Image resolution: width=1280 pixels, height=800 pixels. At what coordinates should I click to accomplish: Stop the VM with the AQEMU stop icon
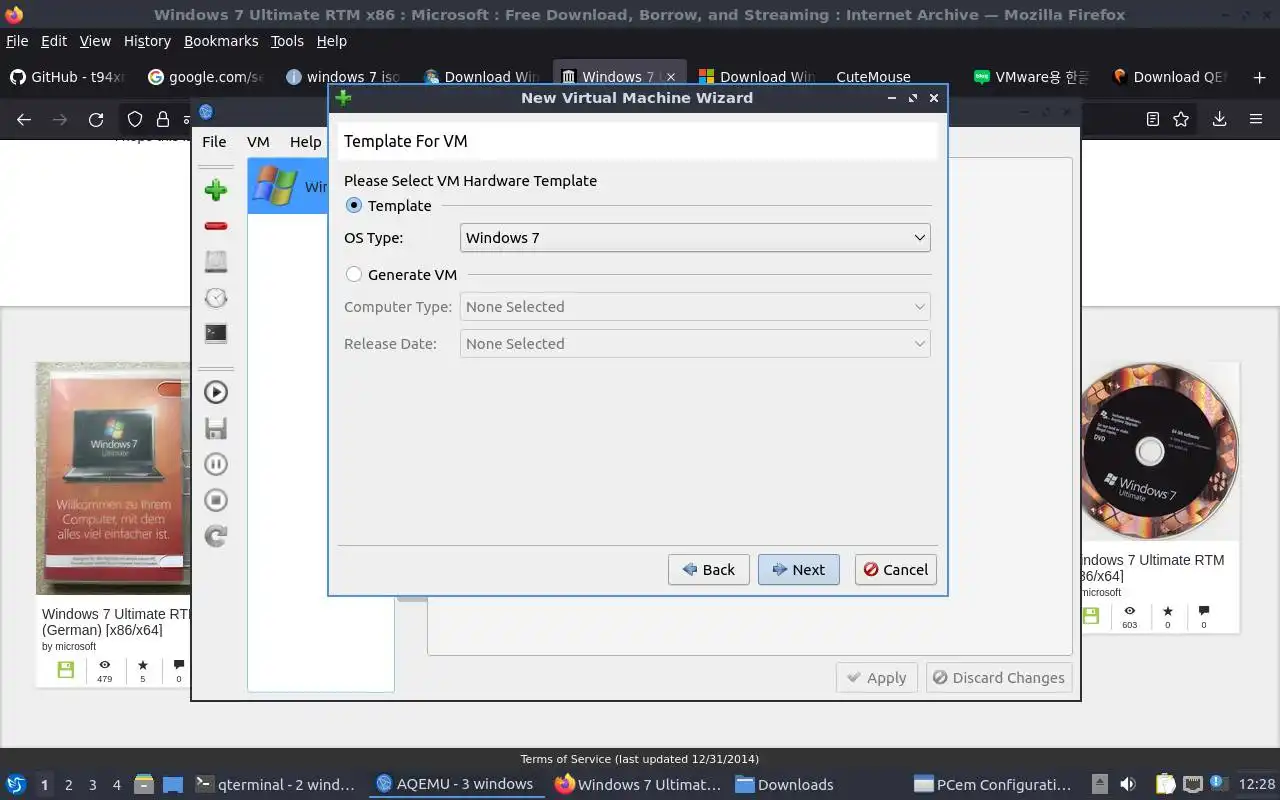click(216, 500)
